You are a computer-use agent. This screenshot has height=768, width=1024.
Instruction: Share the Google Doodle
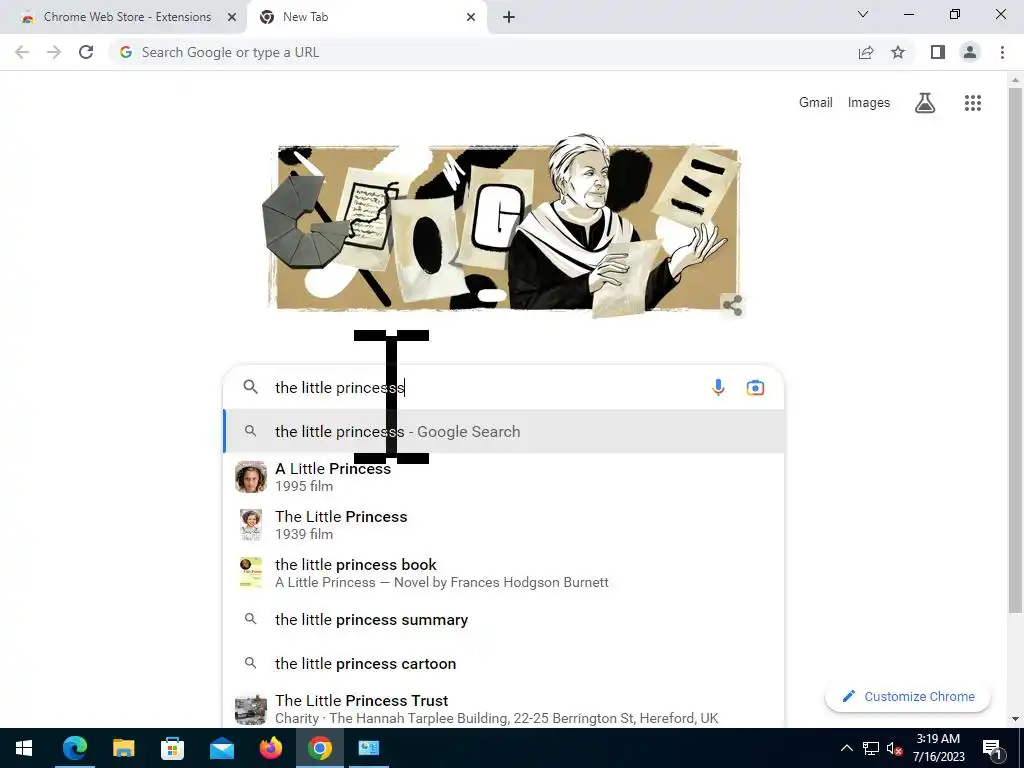732,305
